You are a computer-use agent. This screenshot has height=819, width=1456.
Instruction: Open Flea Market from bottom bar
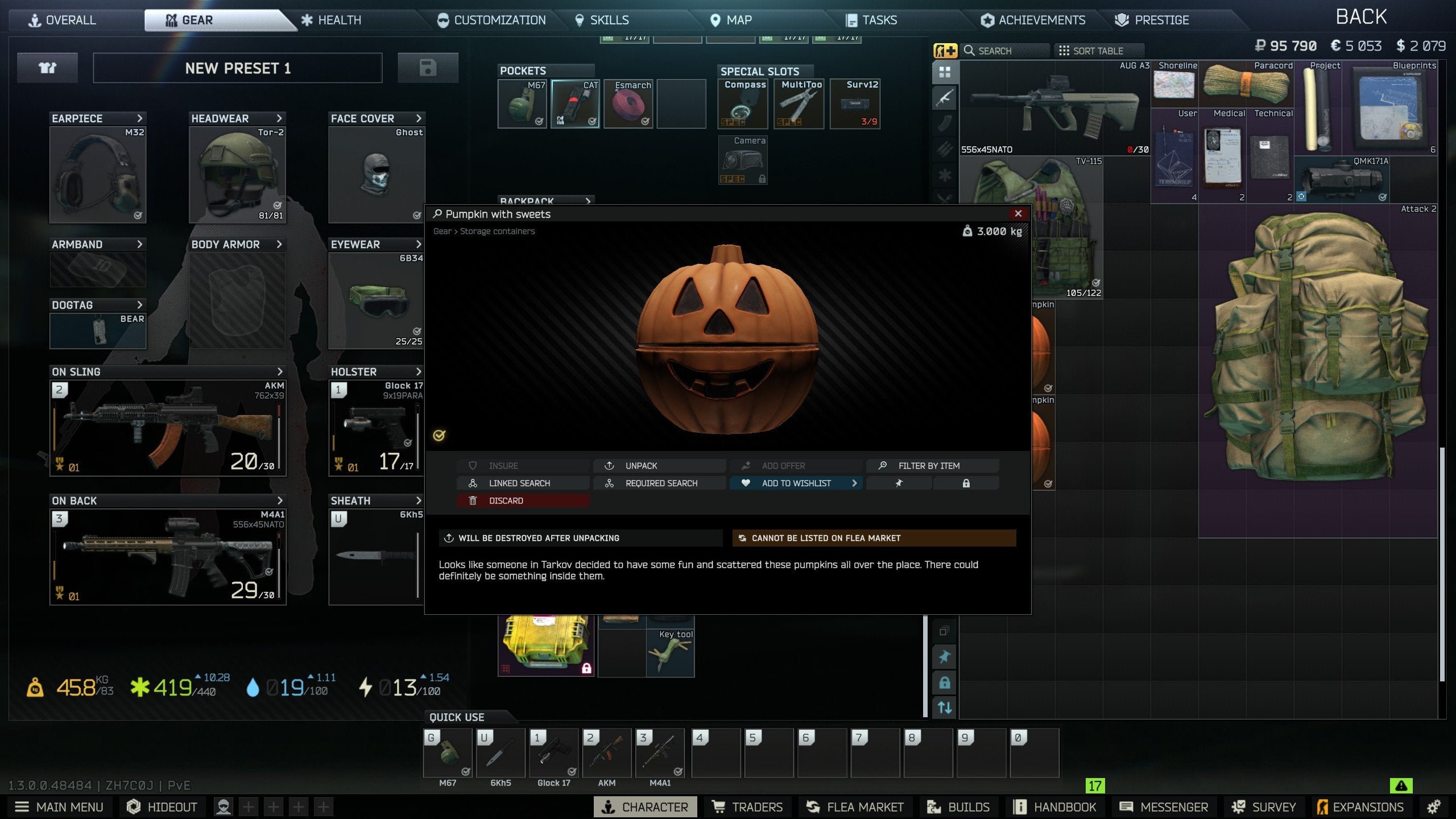855,806
